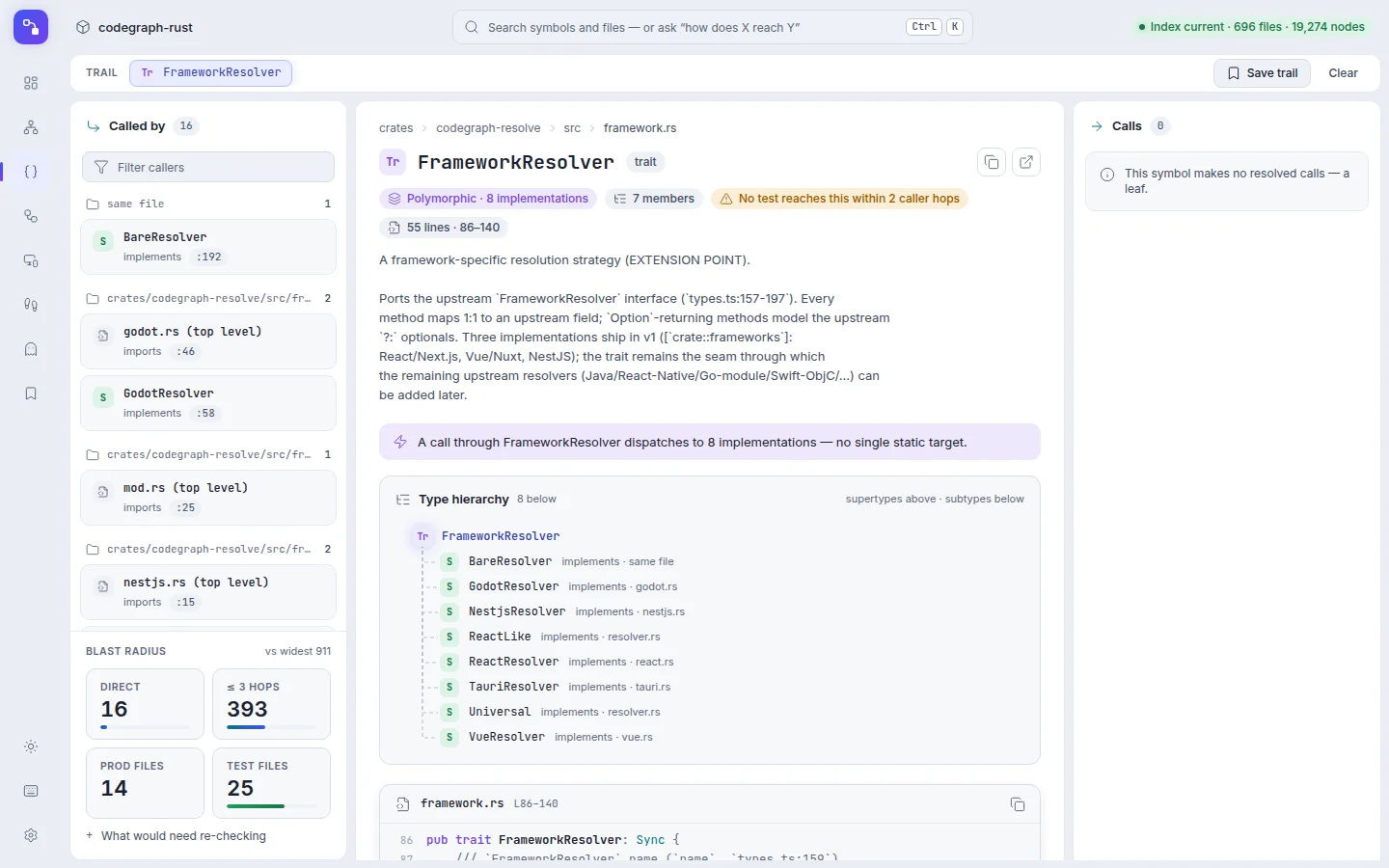Click the lightning dispatch notice icon
1389x868 pixels.
tap(400, 442)
